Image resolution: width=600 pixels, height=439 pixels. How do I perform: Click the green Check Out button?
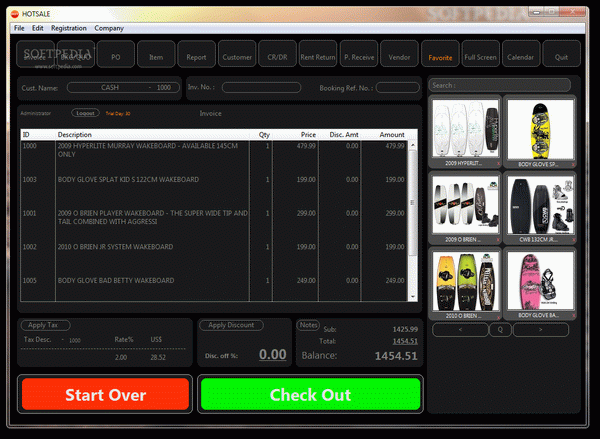[310, 394]
